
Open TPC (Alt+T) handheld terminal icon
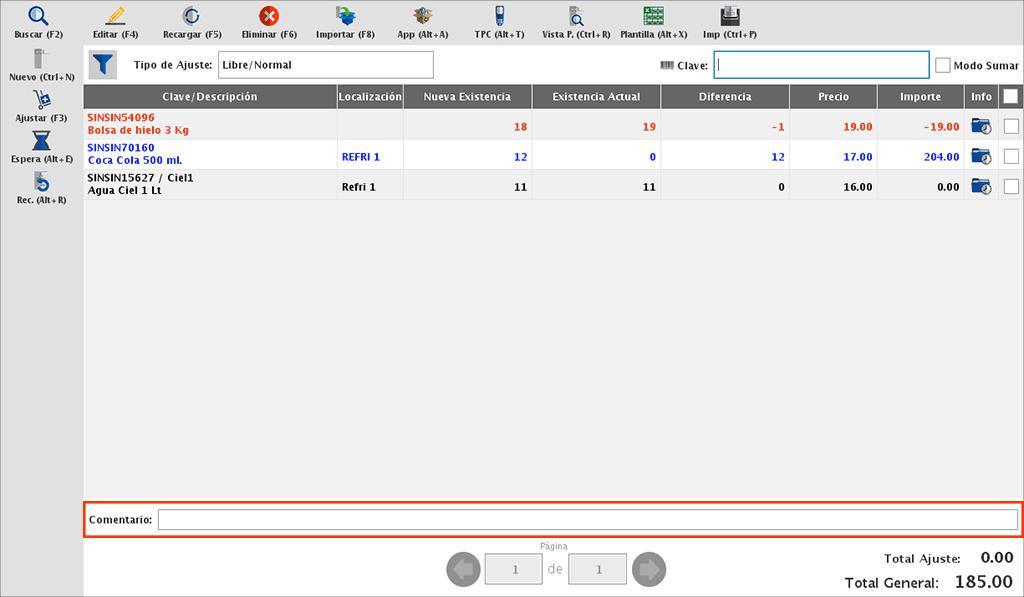click(499, 17)
